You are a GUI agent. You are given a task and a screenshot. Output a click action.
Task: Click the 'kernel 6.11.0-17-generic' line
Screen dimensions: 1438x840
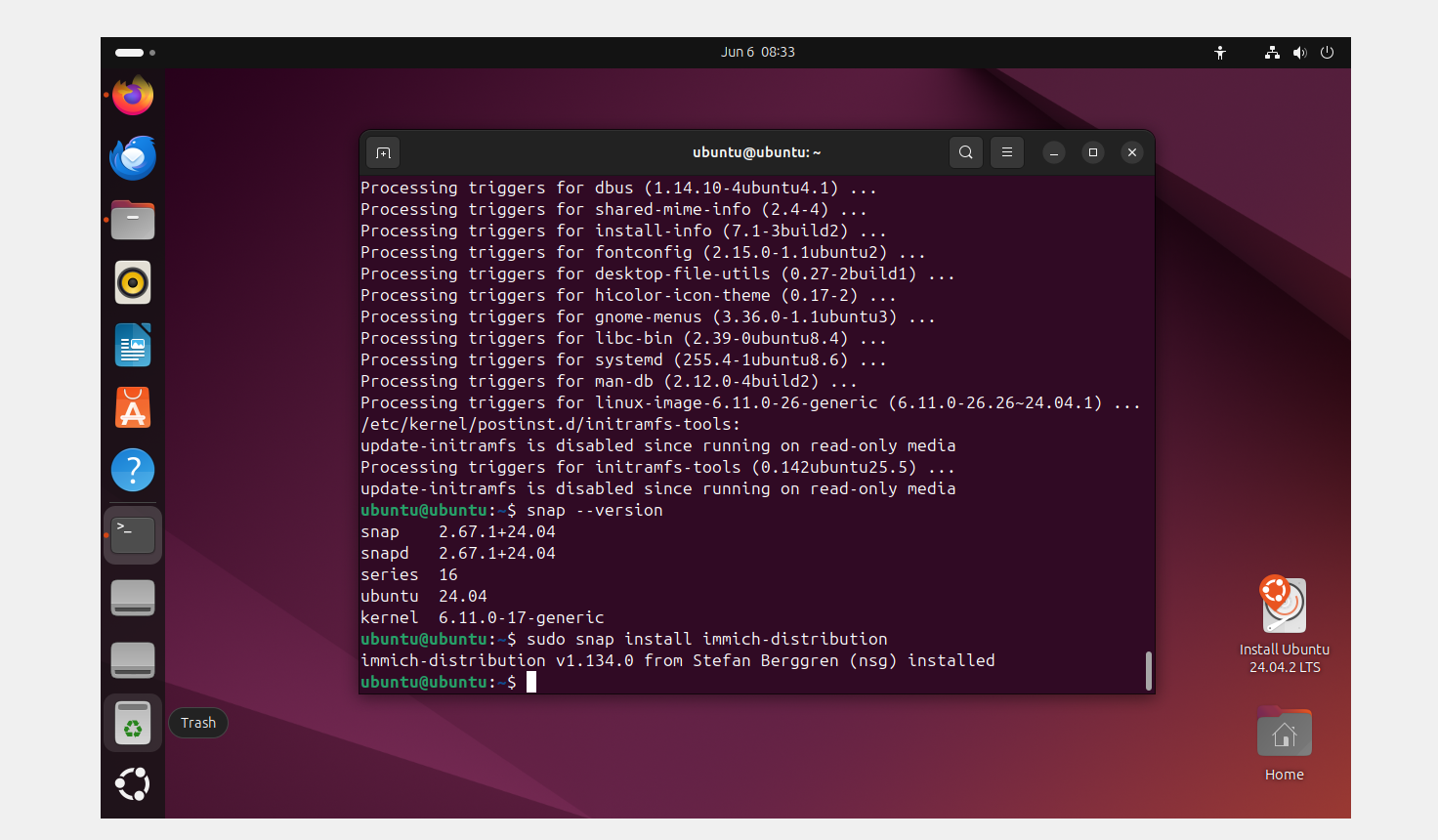(483, 617)
